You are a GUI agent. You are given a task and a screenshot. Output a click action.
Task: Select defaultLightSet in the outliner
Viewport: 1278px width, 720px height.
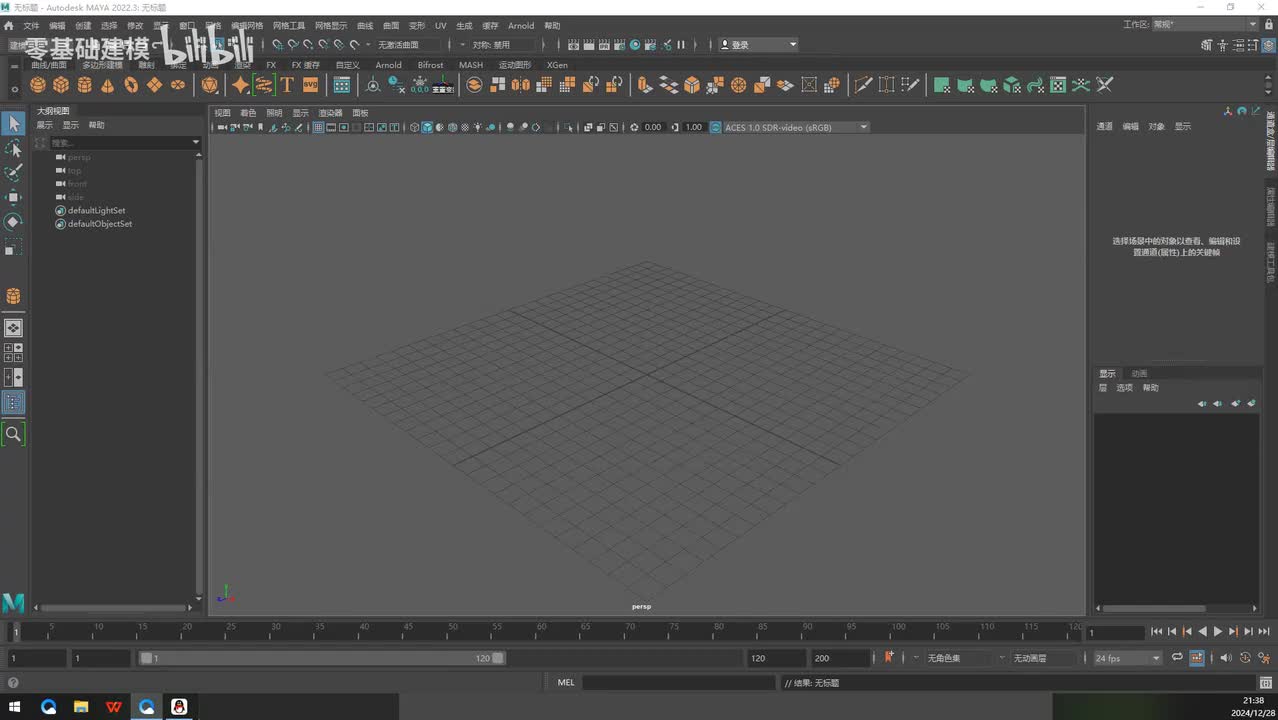[96, 211]
